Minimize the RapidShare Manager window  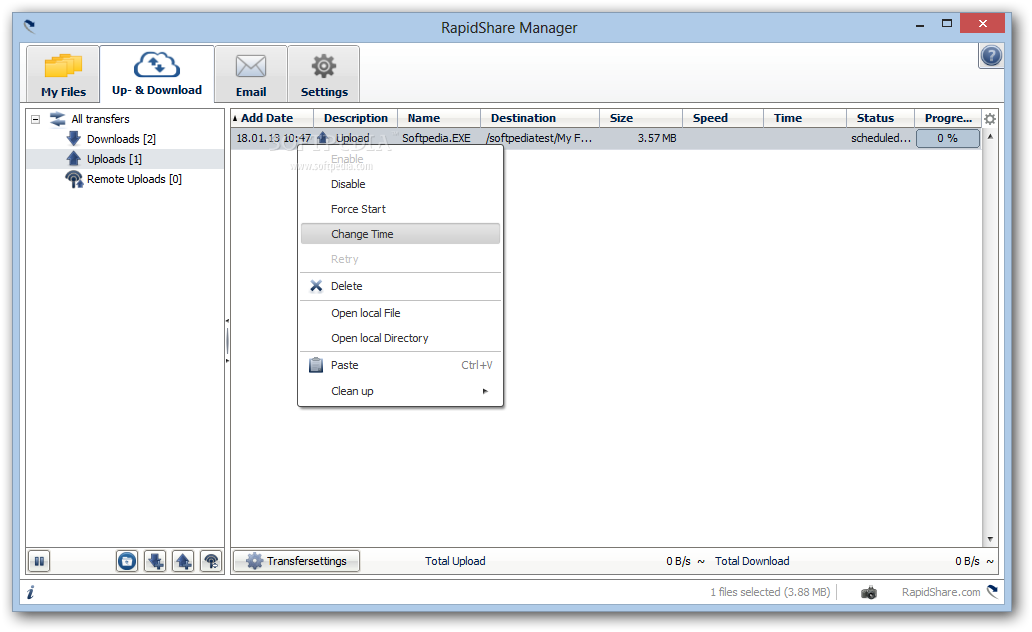tap(919, 24)
